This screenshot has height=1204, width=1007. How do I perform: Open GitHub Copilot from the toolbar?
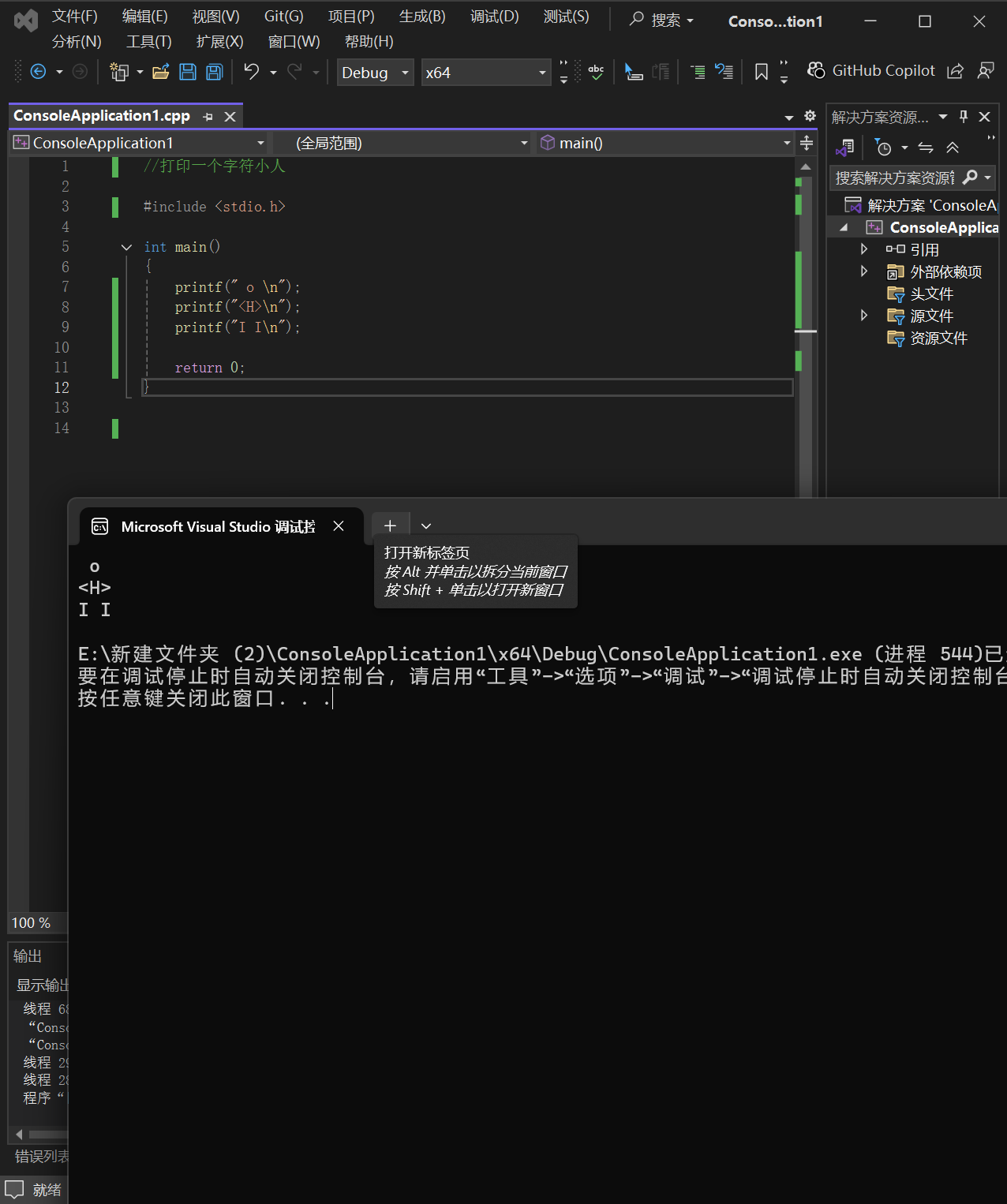coord(871,70)
